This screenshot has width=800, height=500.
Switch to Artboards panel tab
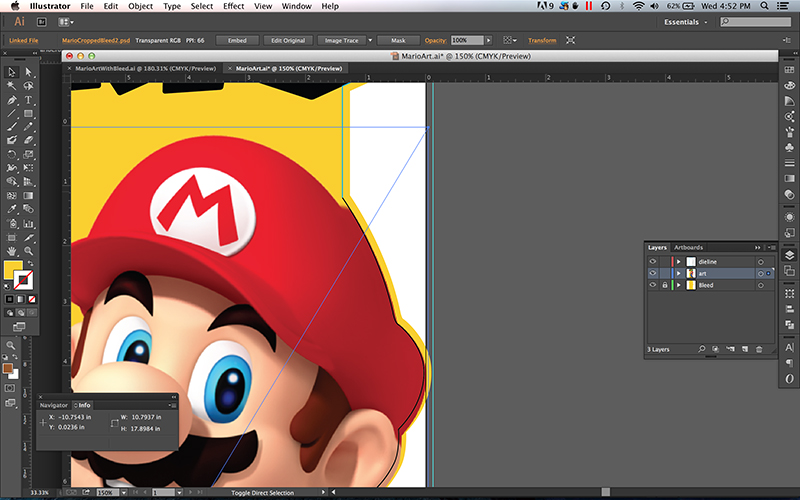click(x=688, y=247)
